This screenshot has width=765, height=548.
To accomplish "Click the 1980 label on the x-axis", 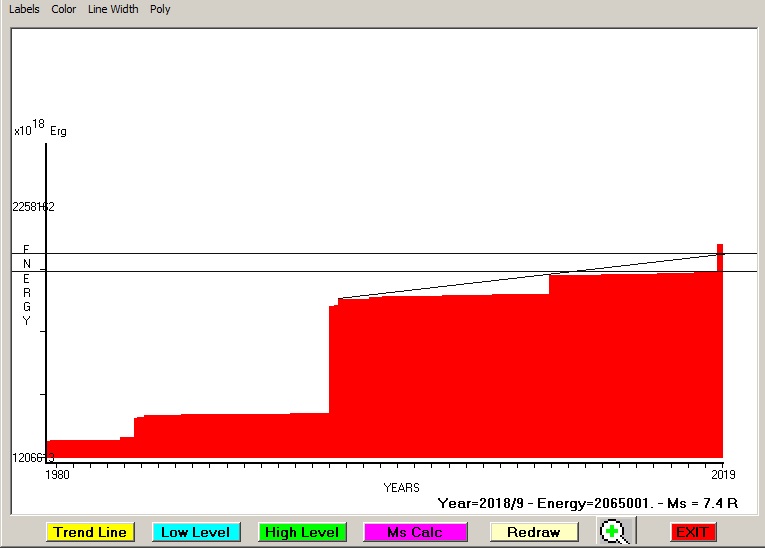I will tap(57, 474).
